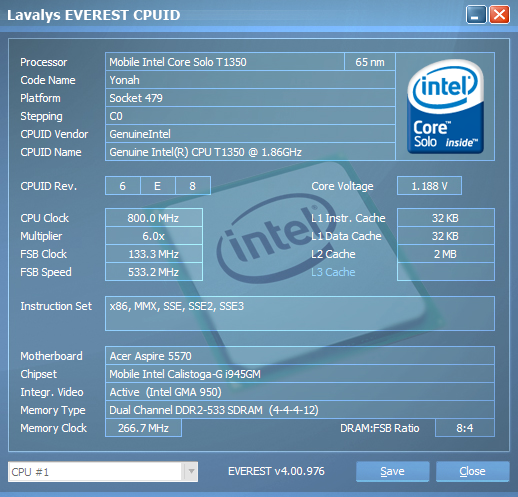Click the 533.2 MHz FSB speed value
518x497 pixels.
pyautogui.click(x=154, y=272)
